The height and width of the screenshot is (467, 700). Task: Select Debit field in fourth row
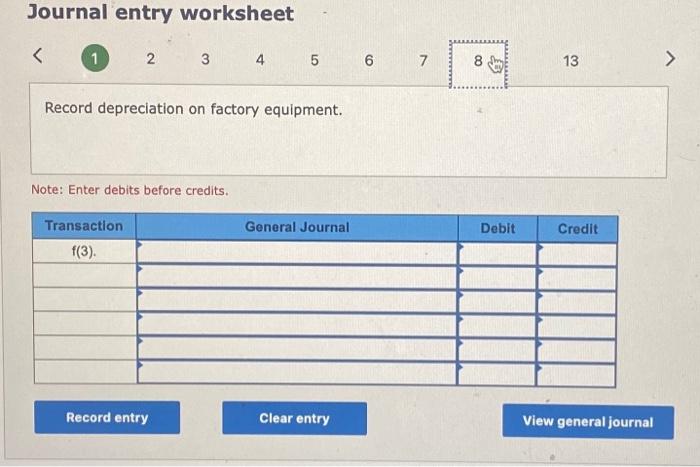(x=497, y=326)
